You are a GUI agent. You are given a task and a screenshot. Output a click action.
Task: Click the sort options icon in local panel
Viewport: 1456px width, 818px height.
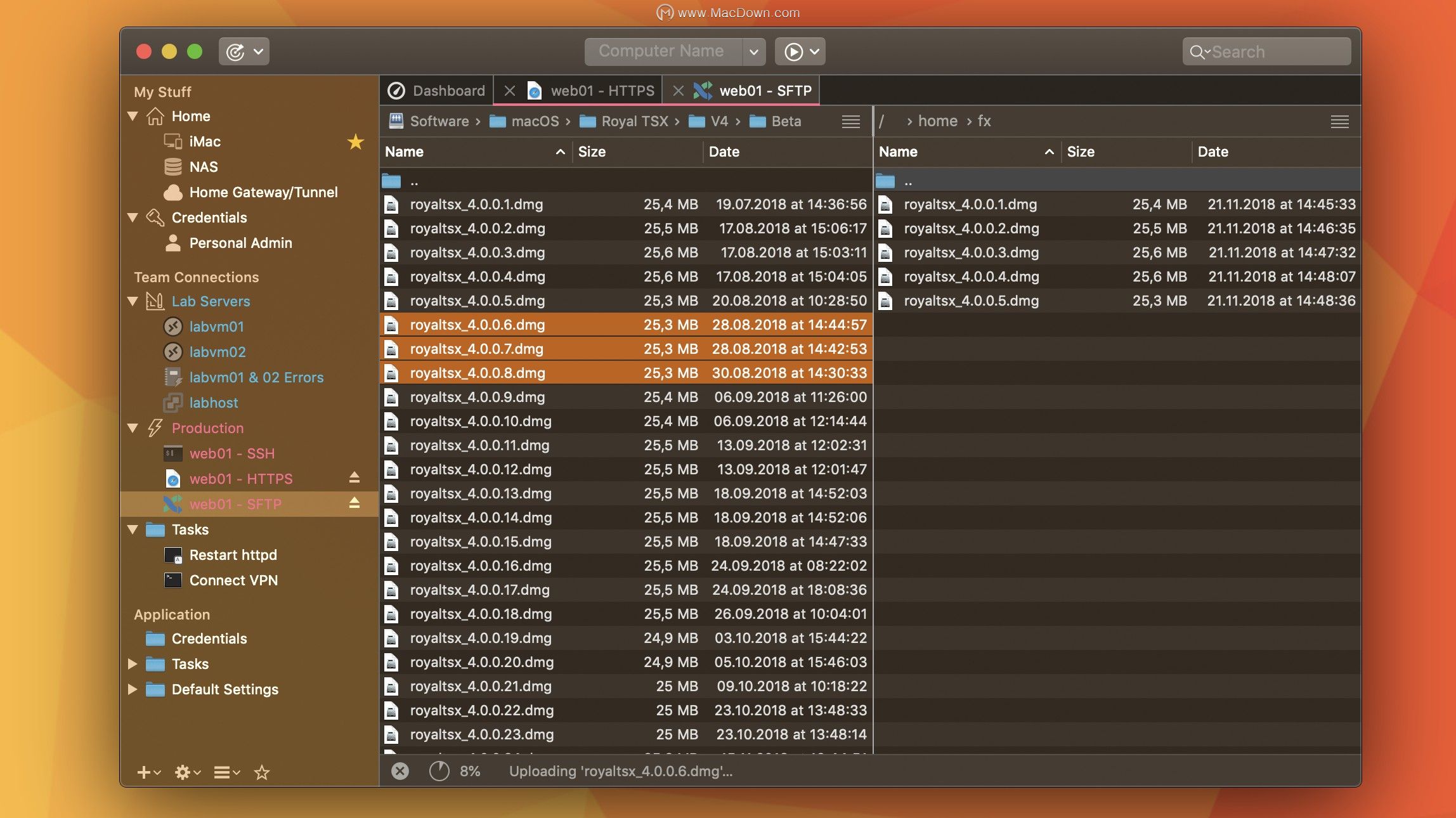pos(850,121)
